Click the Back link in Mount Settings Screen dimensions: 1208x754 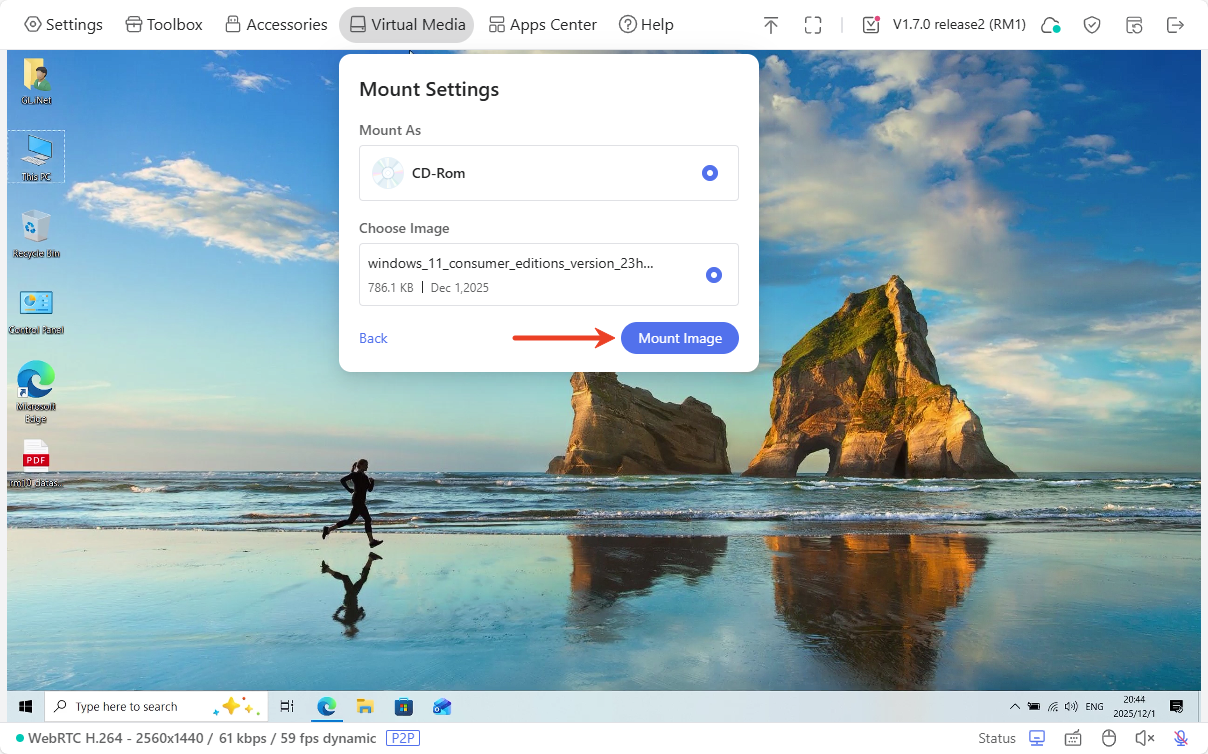pos(373,338)
